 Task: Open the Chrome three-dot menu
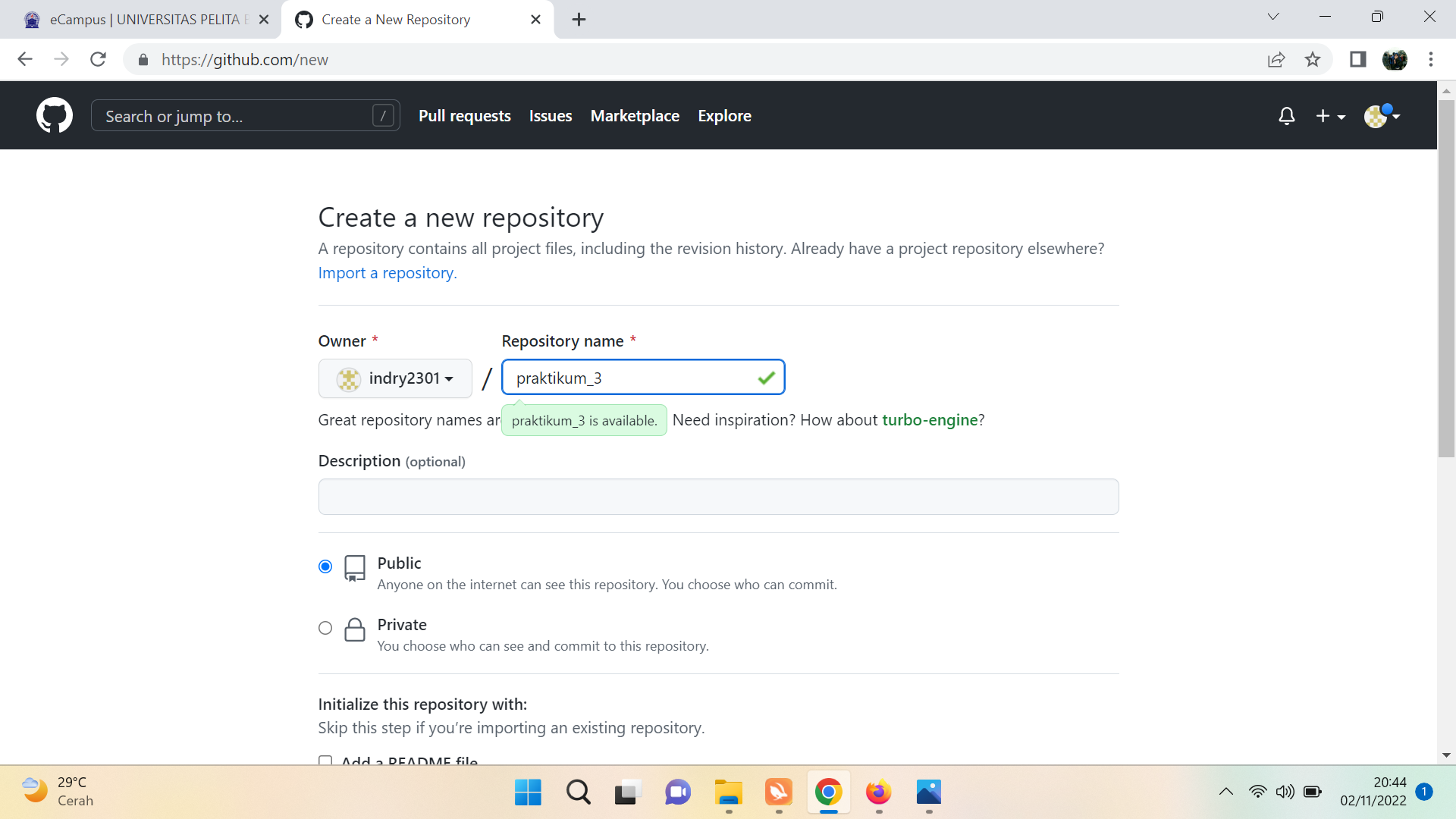click(1431, 59)
